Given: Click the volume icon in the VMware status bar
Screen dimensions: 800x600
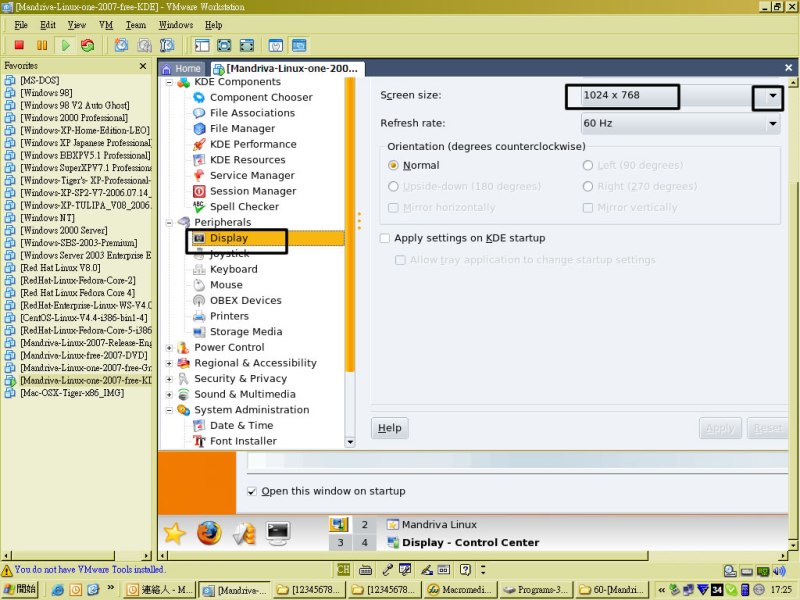Looking at the screenshot, I should [780, 571].
